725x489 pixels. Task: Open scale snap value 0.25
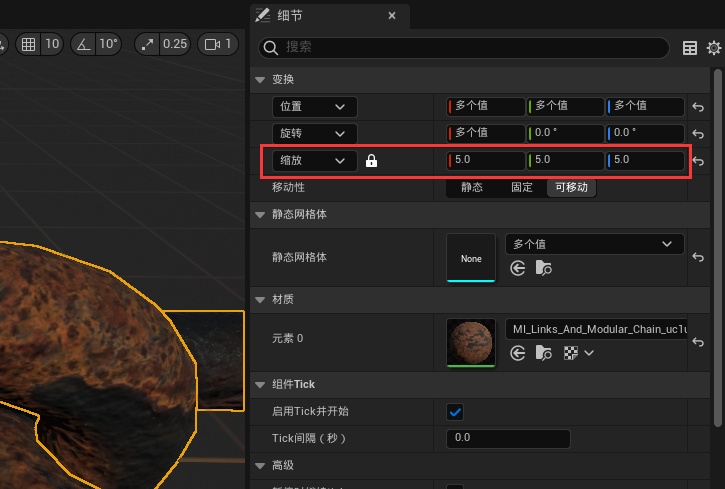[x=175, y=44]
